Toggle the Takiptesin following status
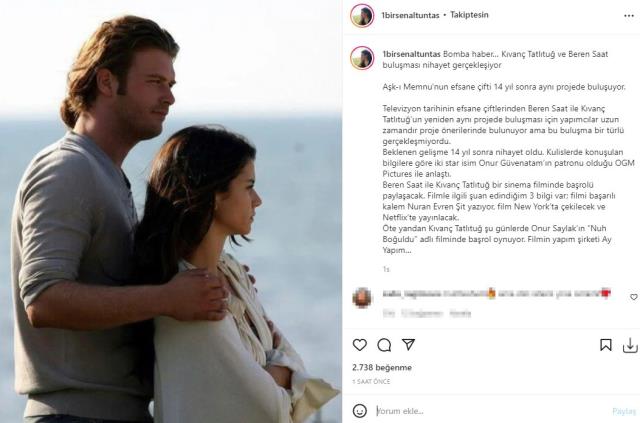This screenshot has width=640, height=423. point(469,15)
